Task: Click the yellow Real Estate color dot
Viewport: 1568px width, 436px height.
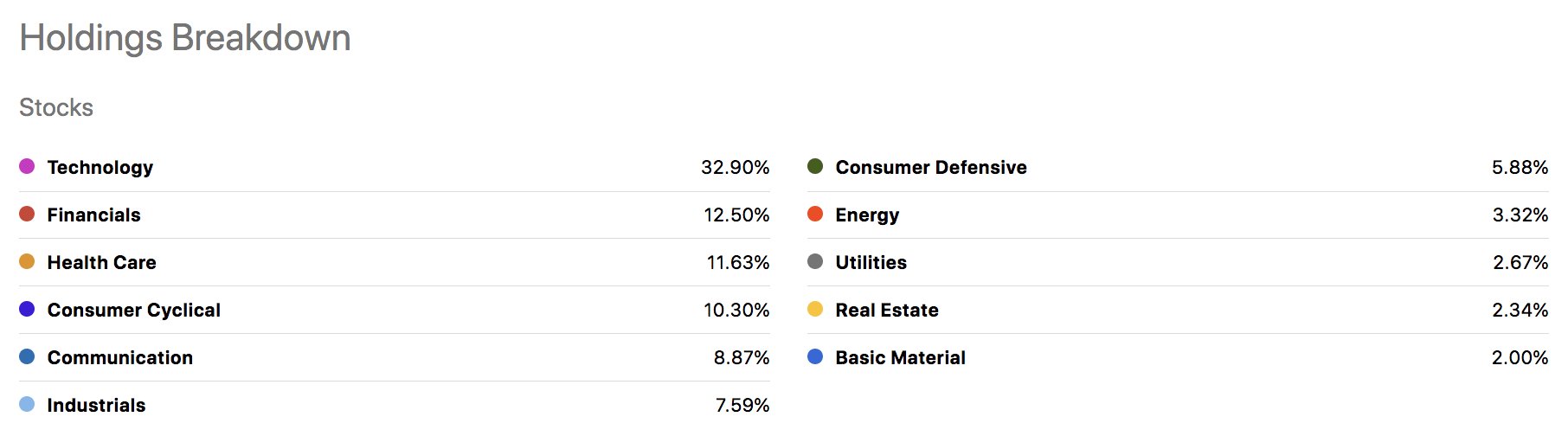Action: pyautogui.click(x=815, y=309)
